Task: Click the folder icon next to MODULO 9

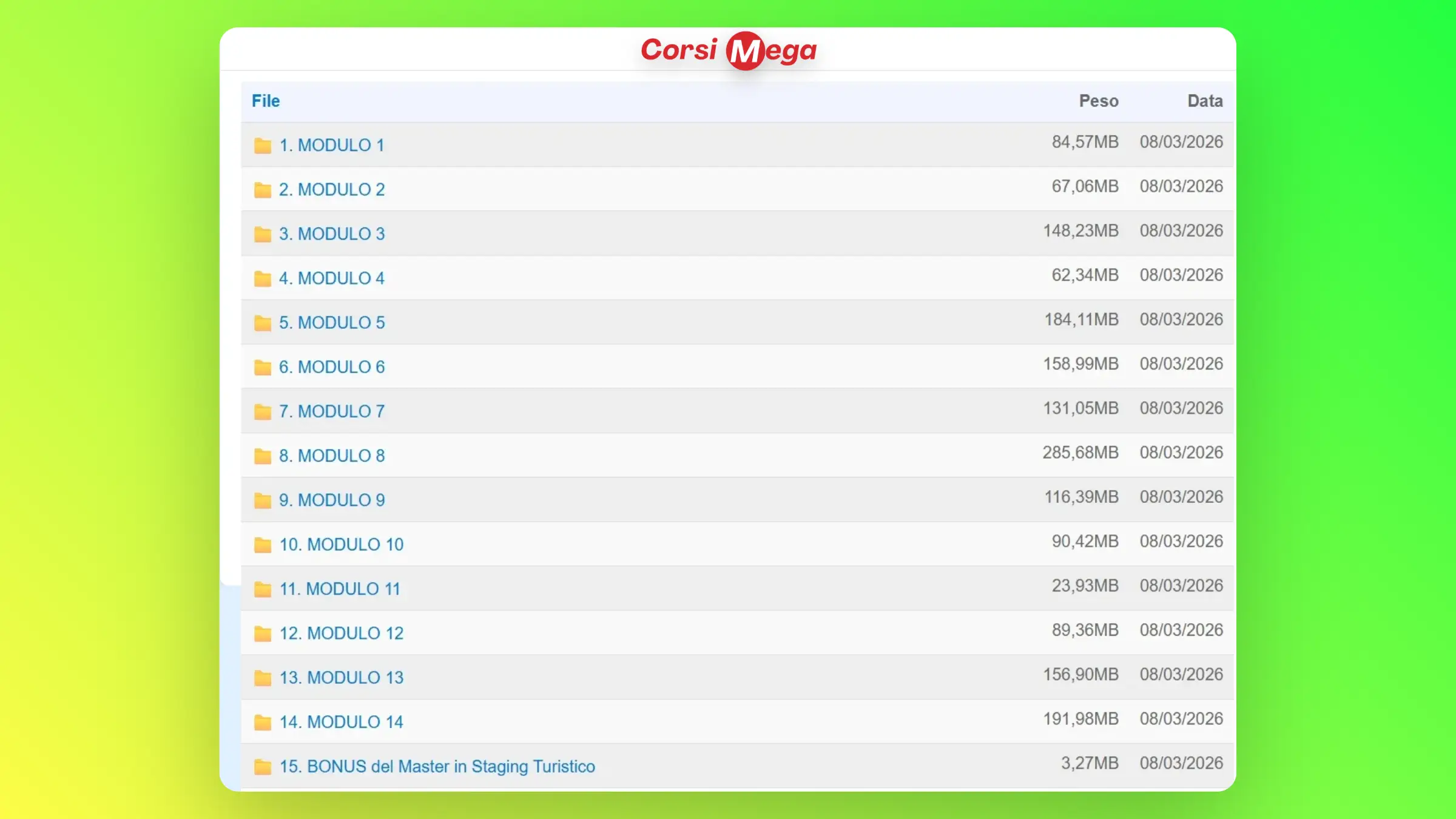Action: pos(262,500)
